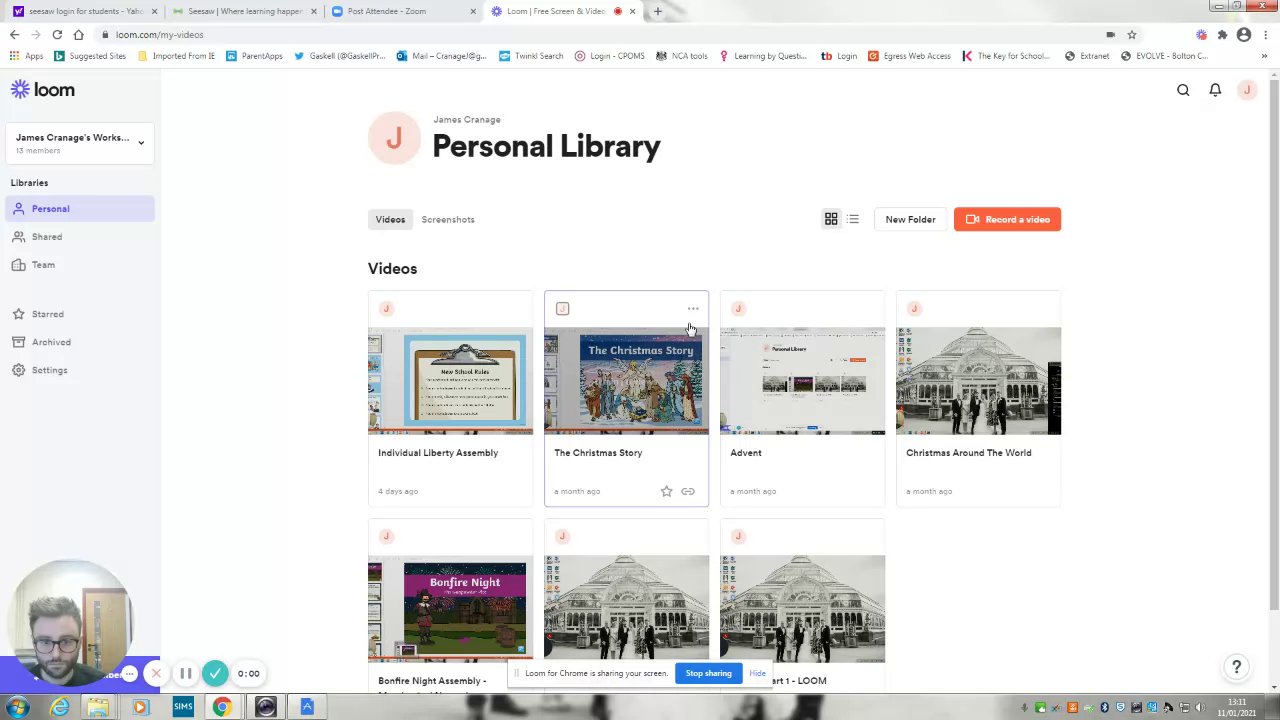This screenshot has height=720, width=1280.
Task: Open Windows Start menu
Action: click(17, 707)
